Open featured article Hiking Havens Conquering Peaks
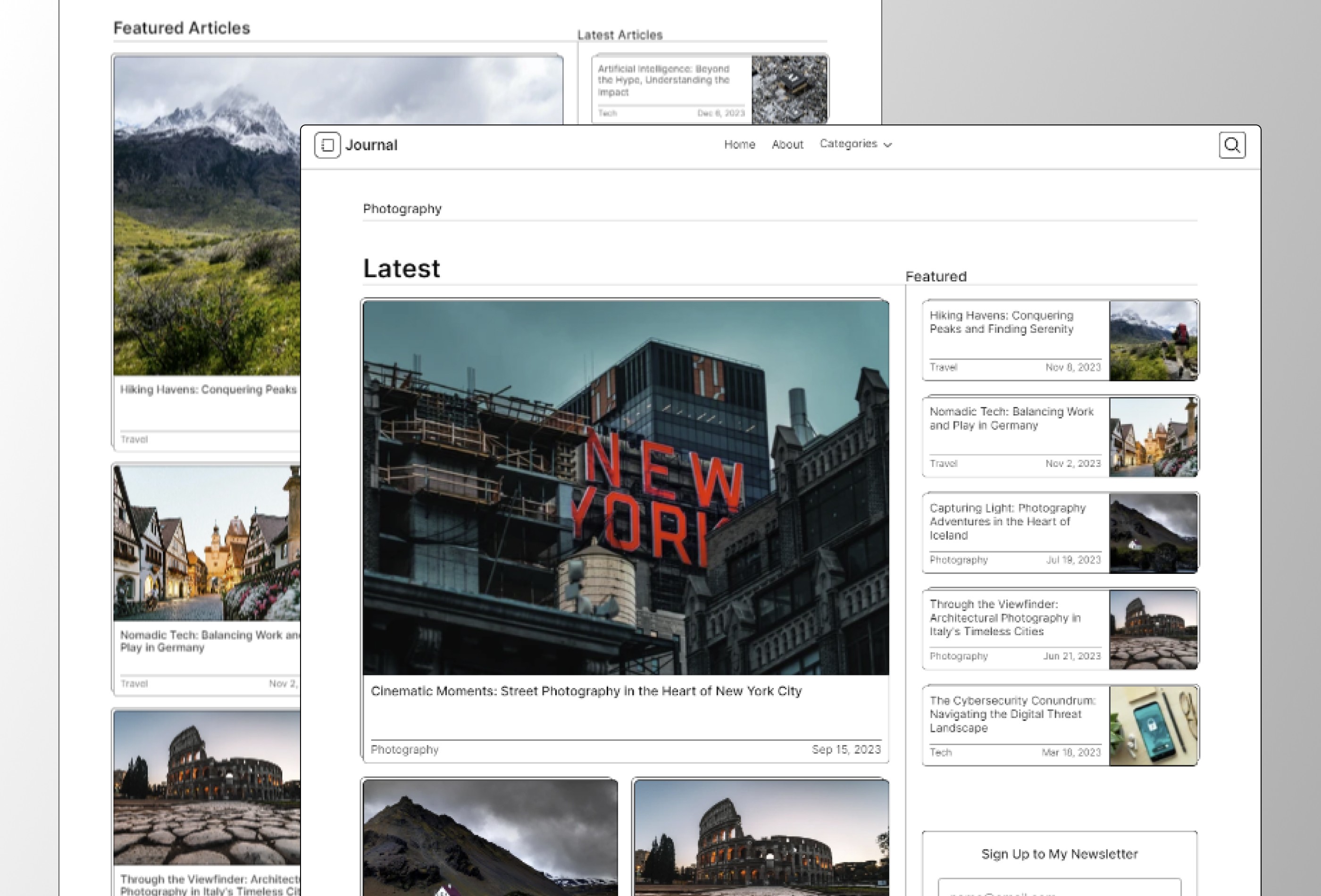 pos(1012,323)
